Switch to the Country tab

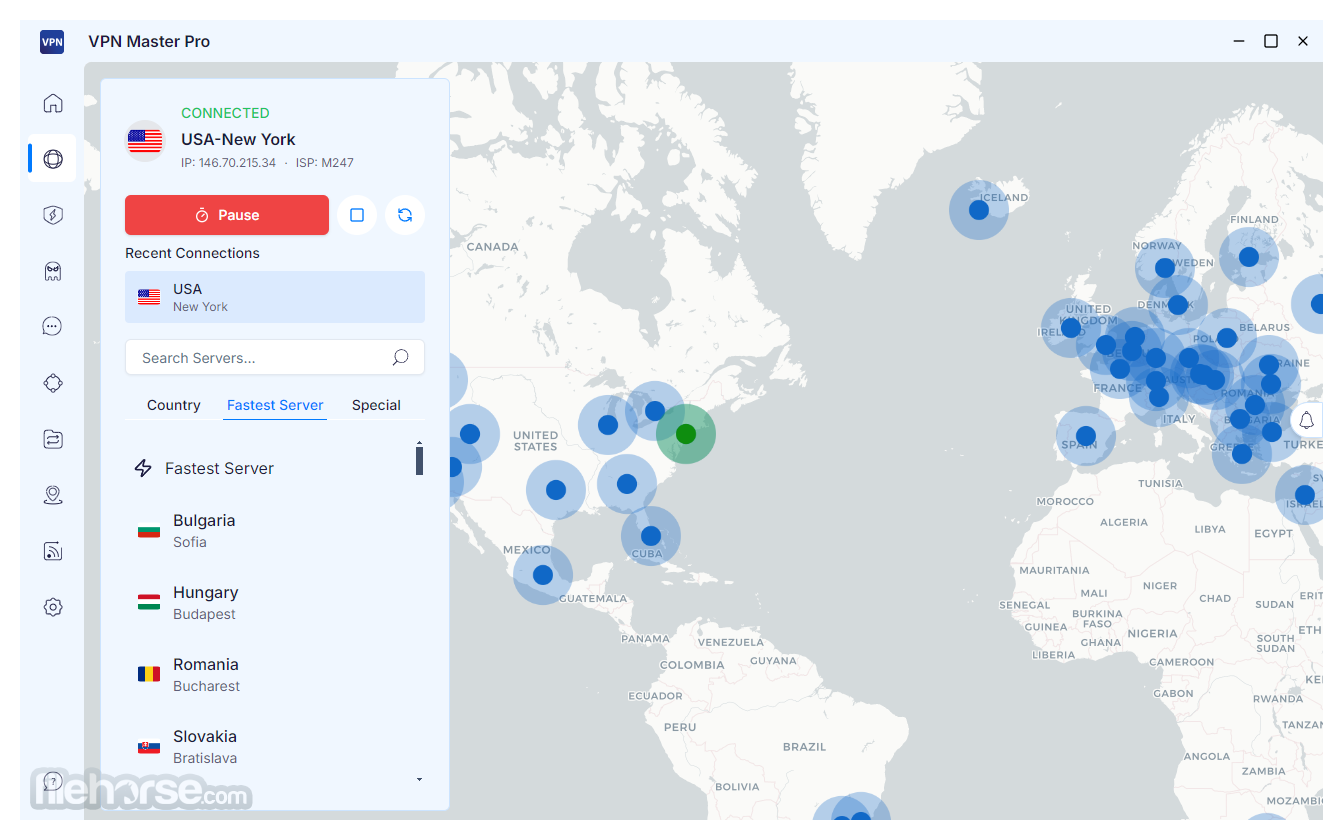tap(174, 405)
